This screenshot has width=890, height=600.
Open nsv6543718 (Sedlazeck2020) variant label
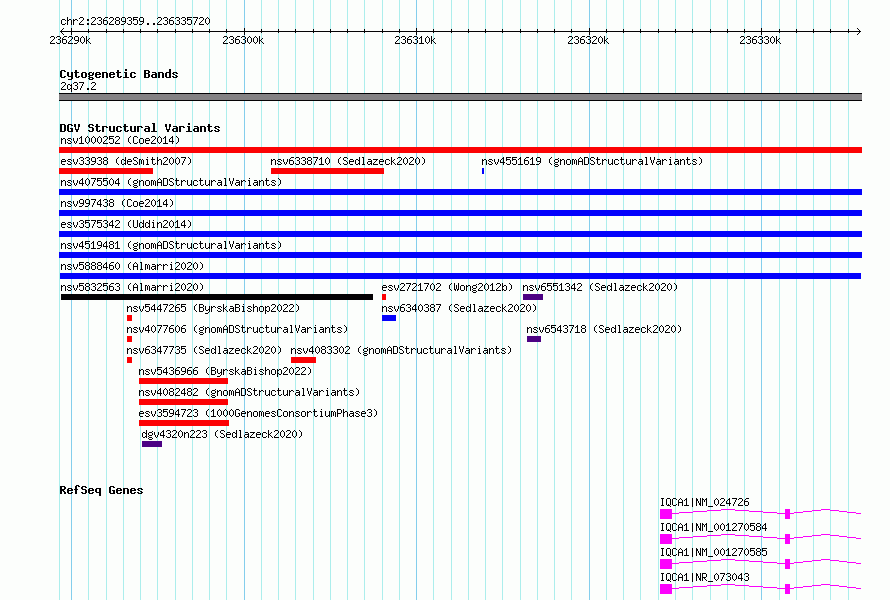[x=604, y=329]
